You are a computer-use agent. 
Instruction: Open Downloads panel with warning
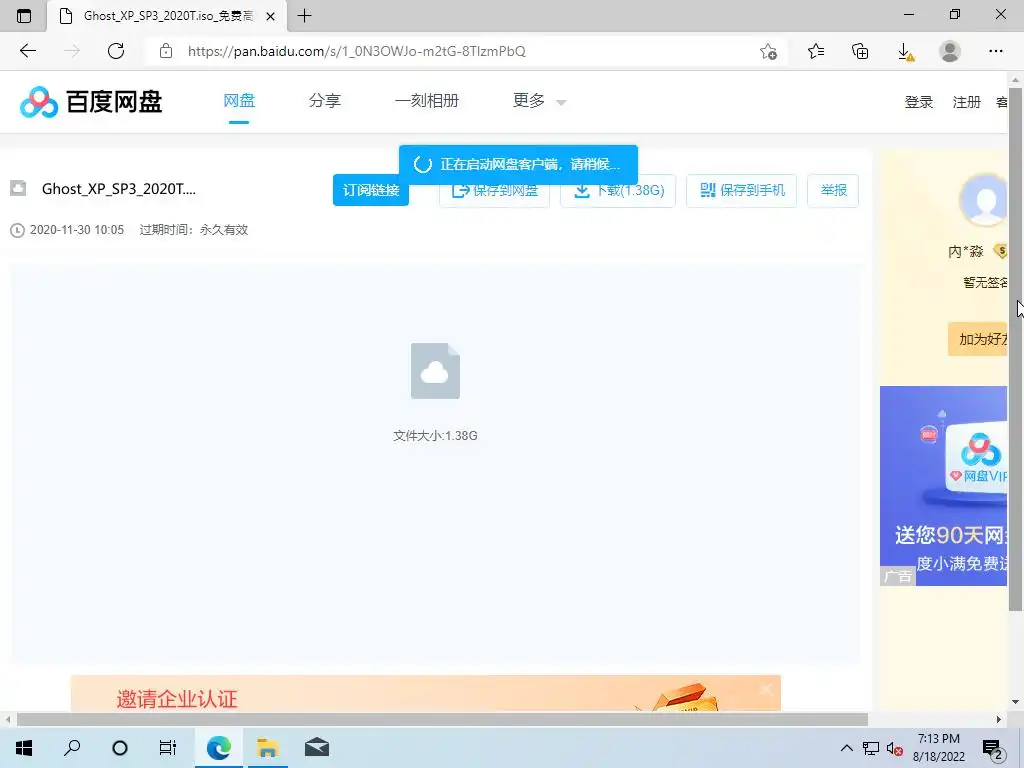[x=905, y=51]
